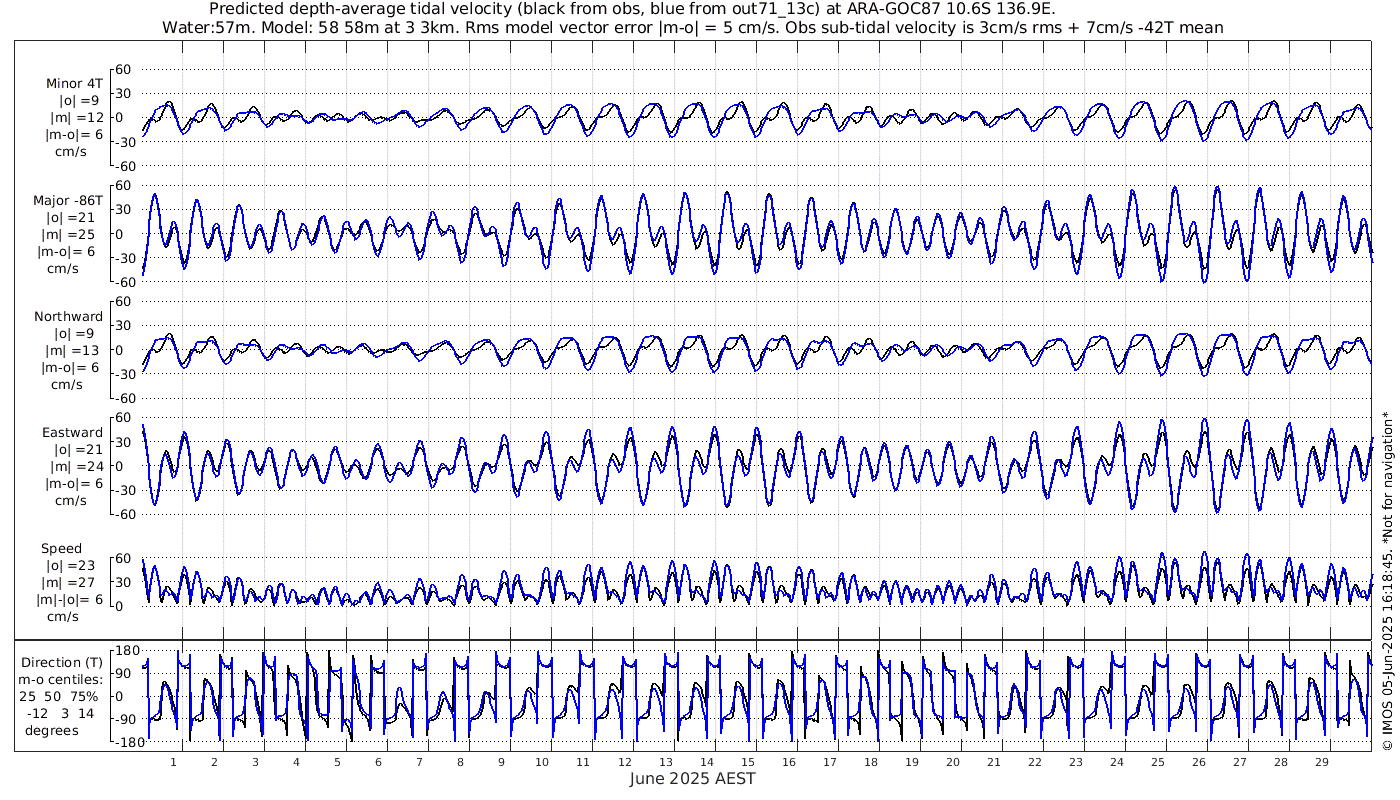
Task: Click '|m| =24' in the Eastward panel
Action: [77, 466]
